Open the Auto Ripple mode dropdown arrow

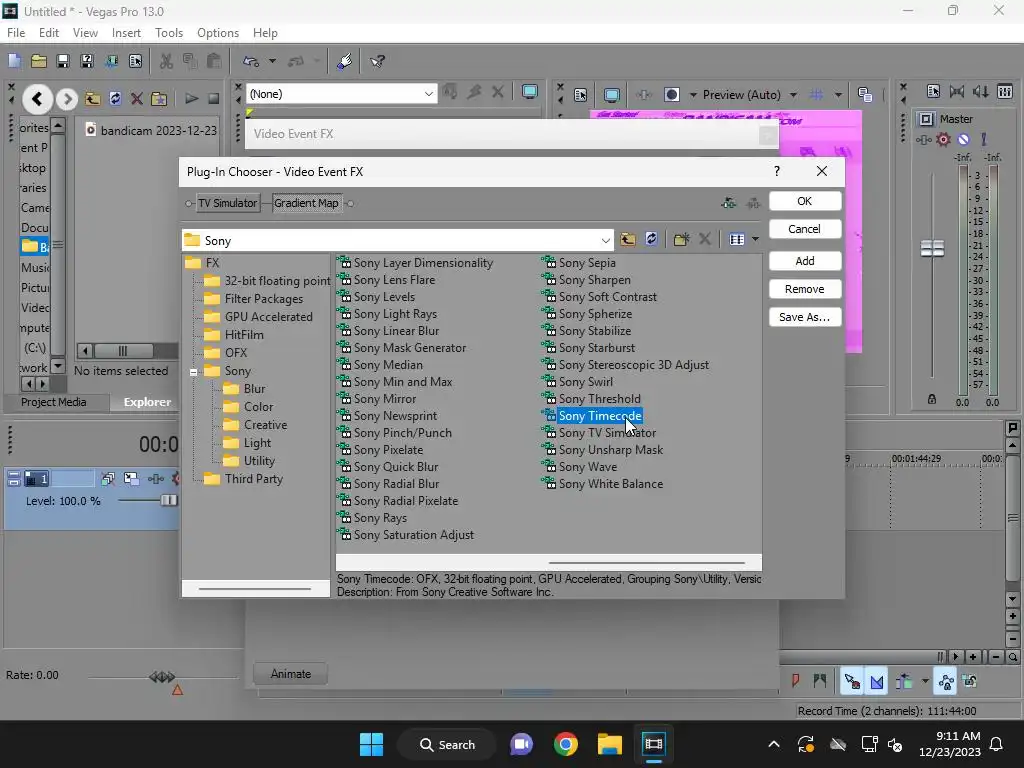click(925, 682)
